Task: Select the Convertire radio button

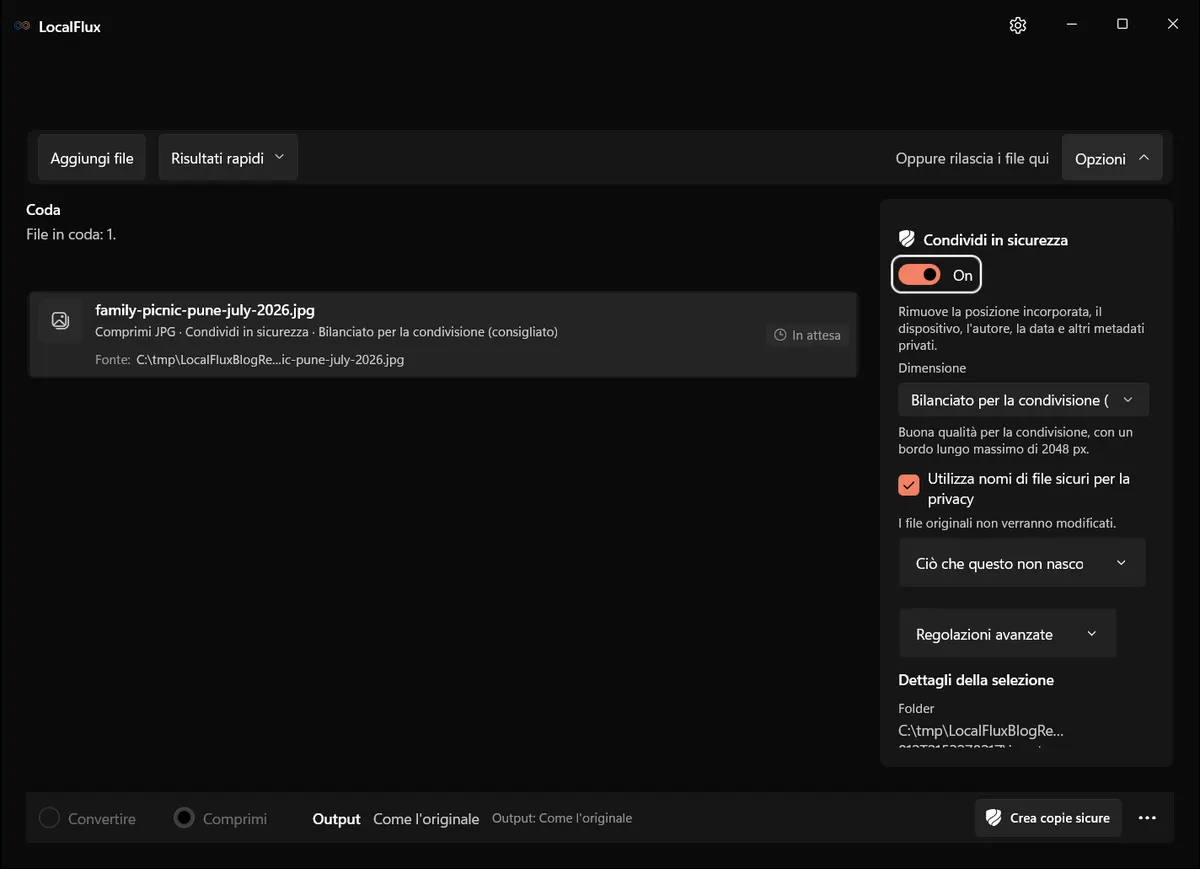Action: tap(49, 818)
